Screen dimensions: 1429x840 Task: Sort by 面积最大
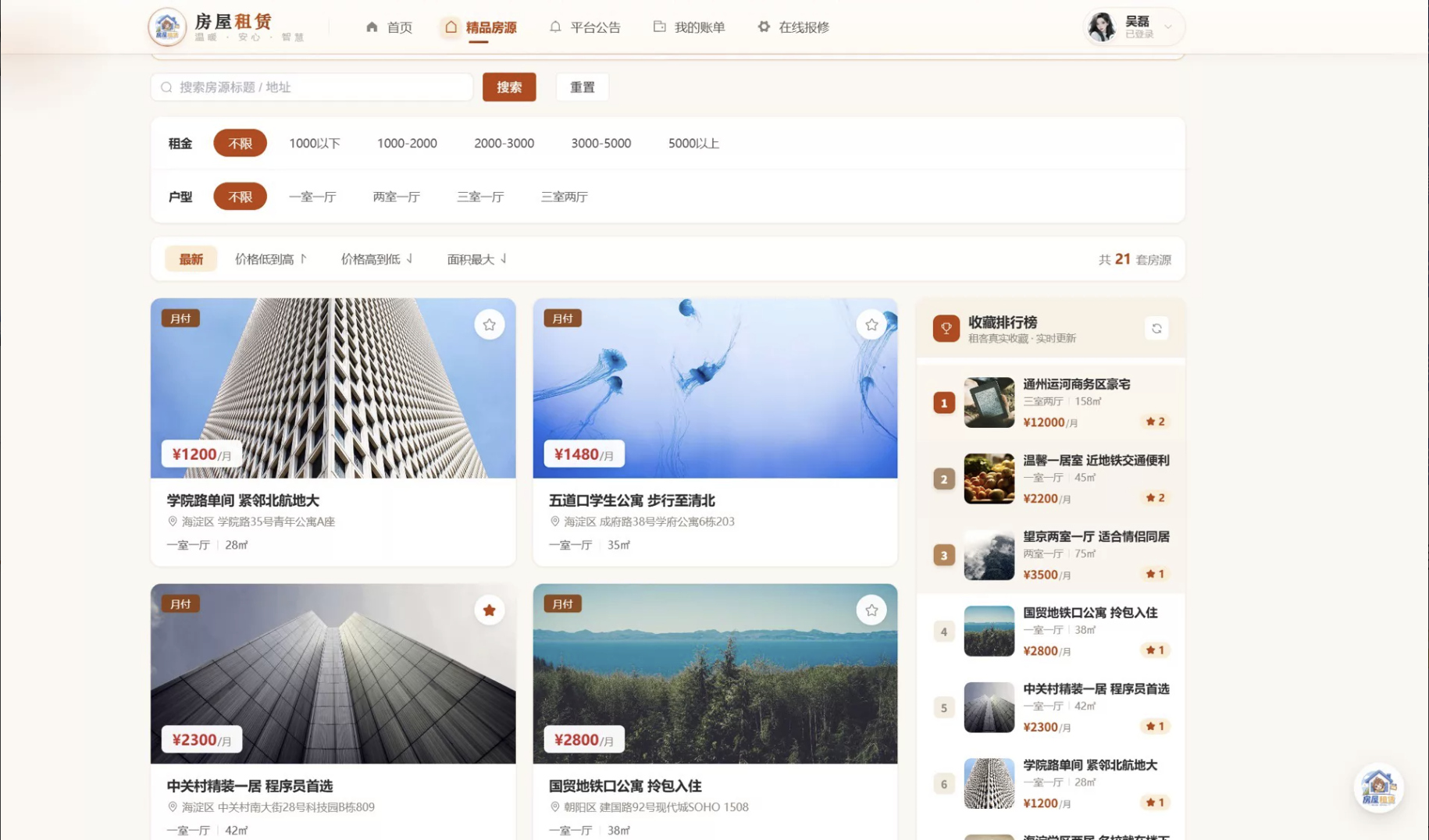coord(476,259)
